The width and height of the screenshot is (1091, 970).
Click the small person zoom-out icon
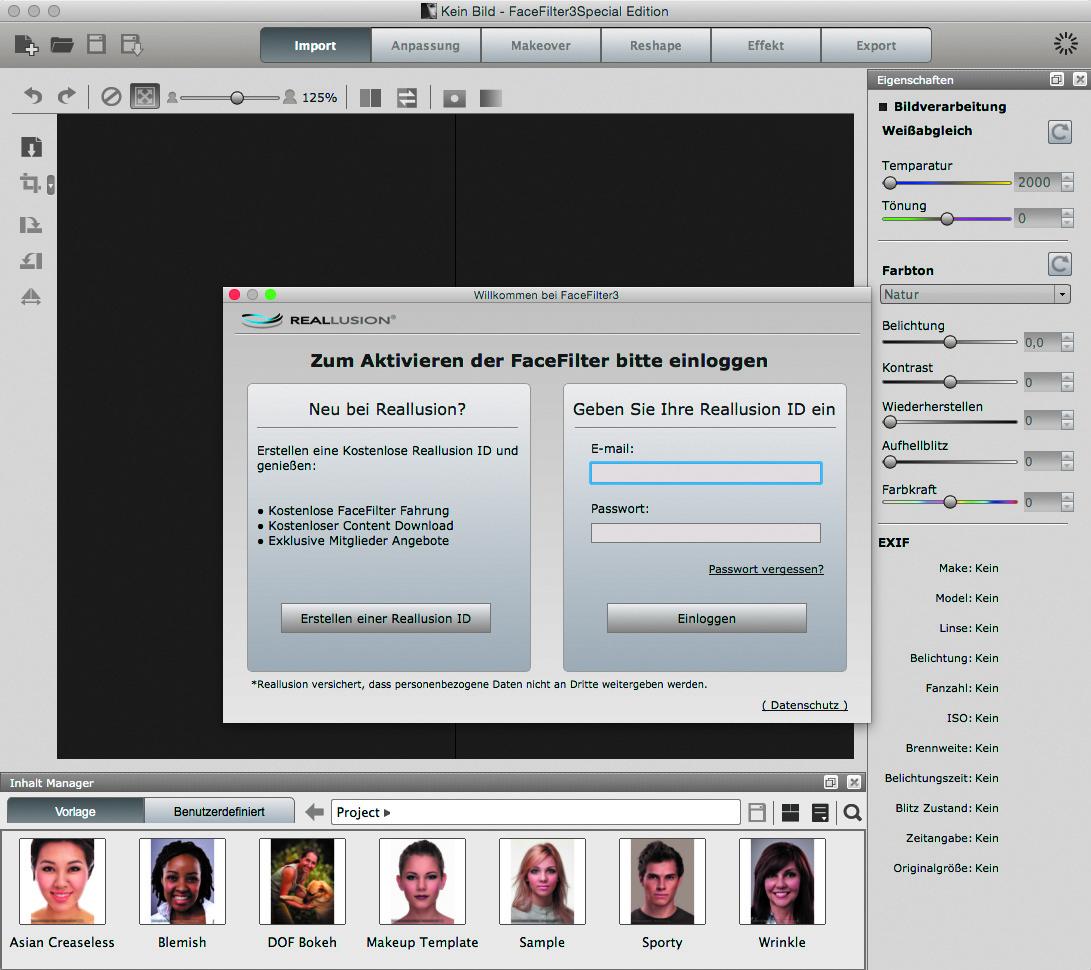pyautogui.click(x=172, y=98)
